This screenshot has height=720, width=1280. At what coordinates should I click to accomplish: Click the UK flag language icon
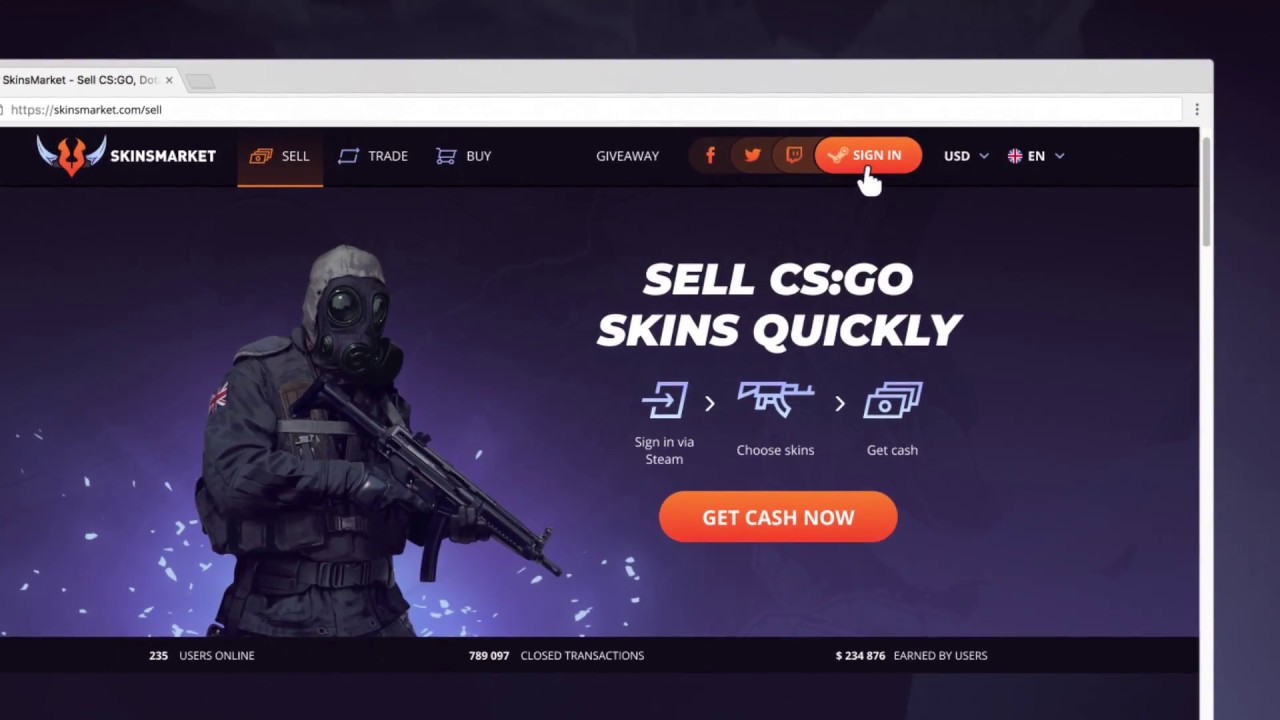(x=1015, y=156)
